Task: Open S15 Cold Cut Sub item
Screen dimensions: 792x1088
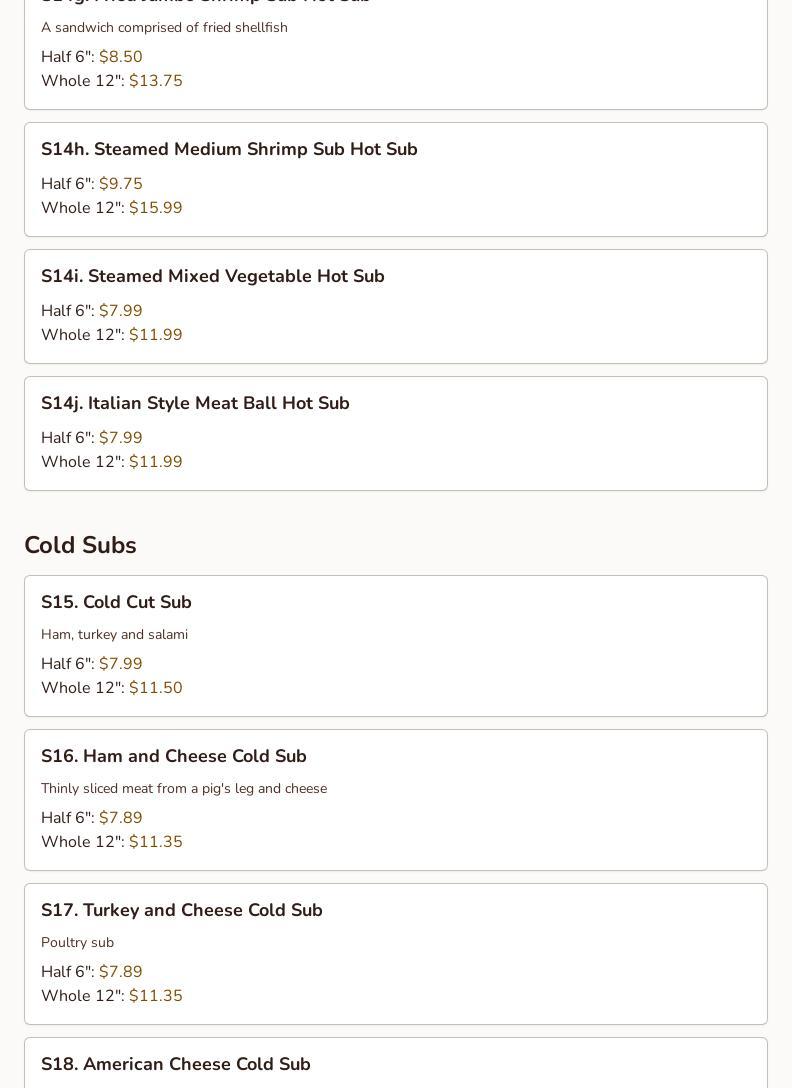Action: click(116, 602)
